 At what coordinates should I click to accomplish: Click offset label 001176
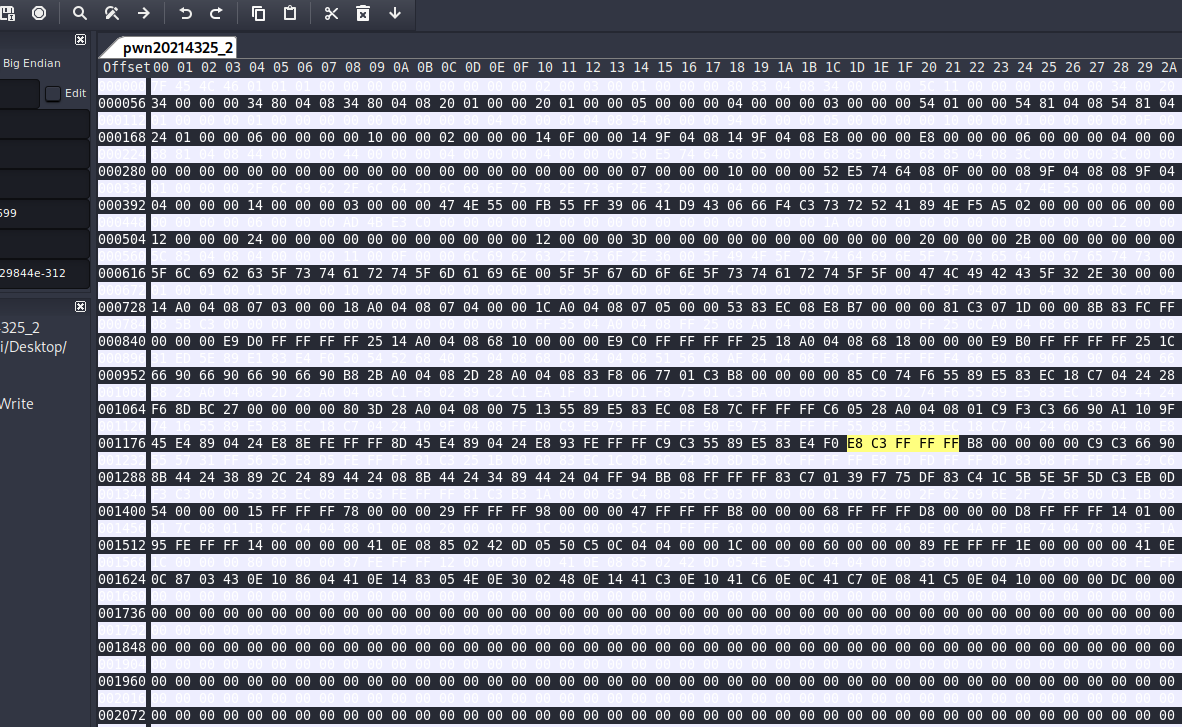(x=121, y=443)
